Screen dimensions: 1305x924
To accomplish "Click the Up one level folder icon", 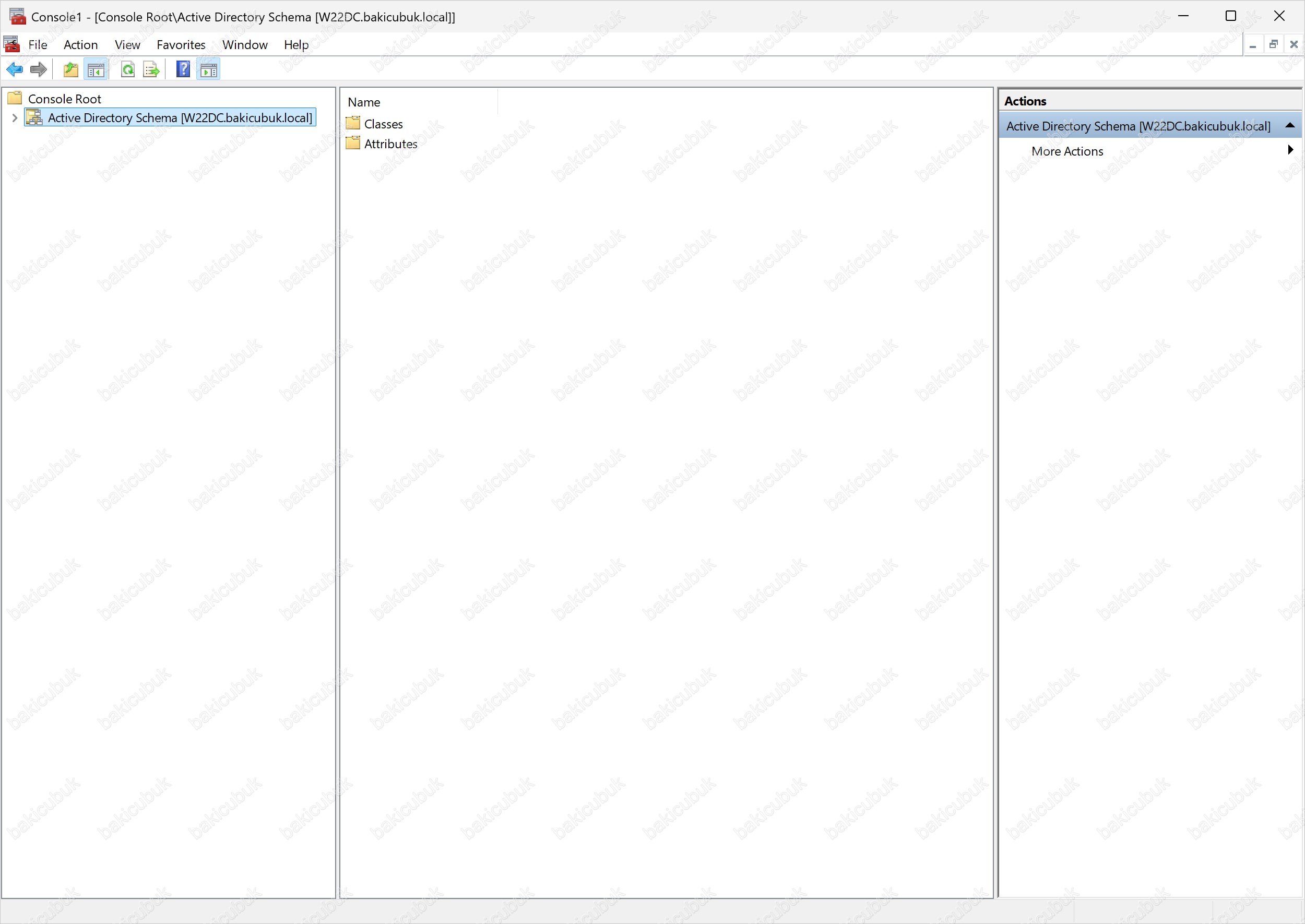I will 70,70.
